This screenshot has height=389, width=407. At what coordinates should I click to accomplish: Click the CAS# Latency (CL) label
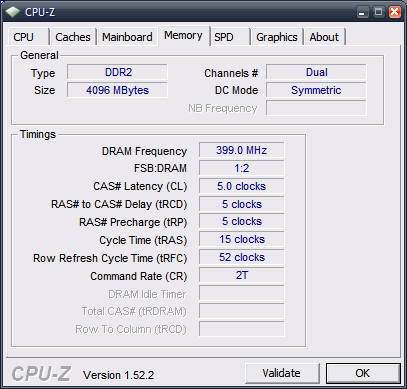click(140, 186)
